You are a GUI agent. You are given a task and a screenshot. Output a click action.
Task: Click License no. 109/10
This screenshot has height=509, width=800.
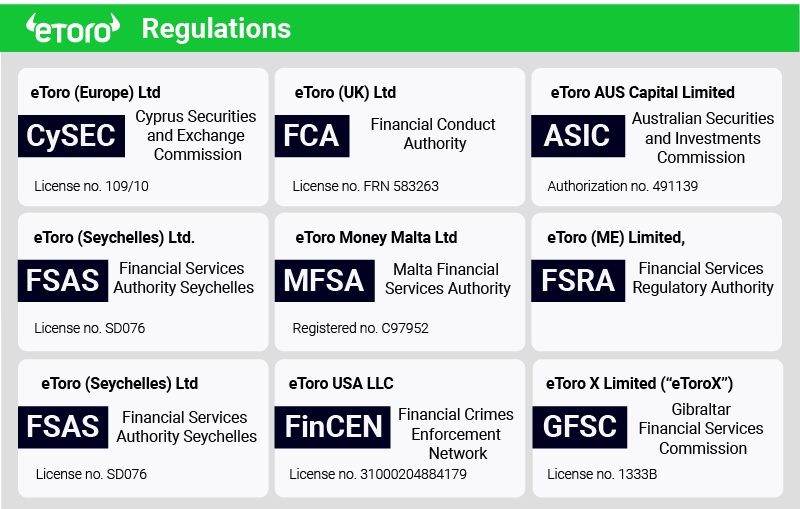[91, 186]
